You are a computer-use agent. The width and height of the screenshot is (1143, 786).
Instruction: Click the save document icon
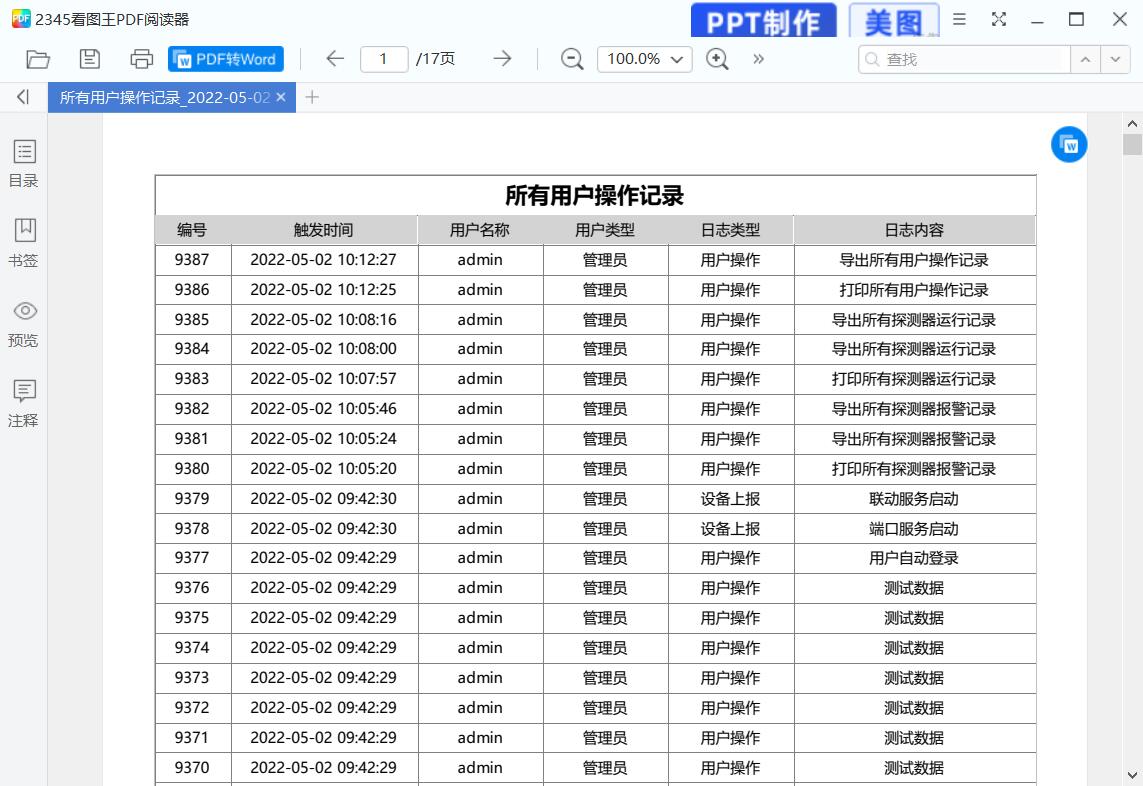[x=90, y=59]
